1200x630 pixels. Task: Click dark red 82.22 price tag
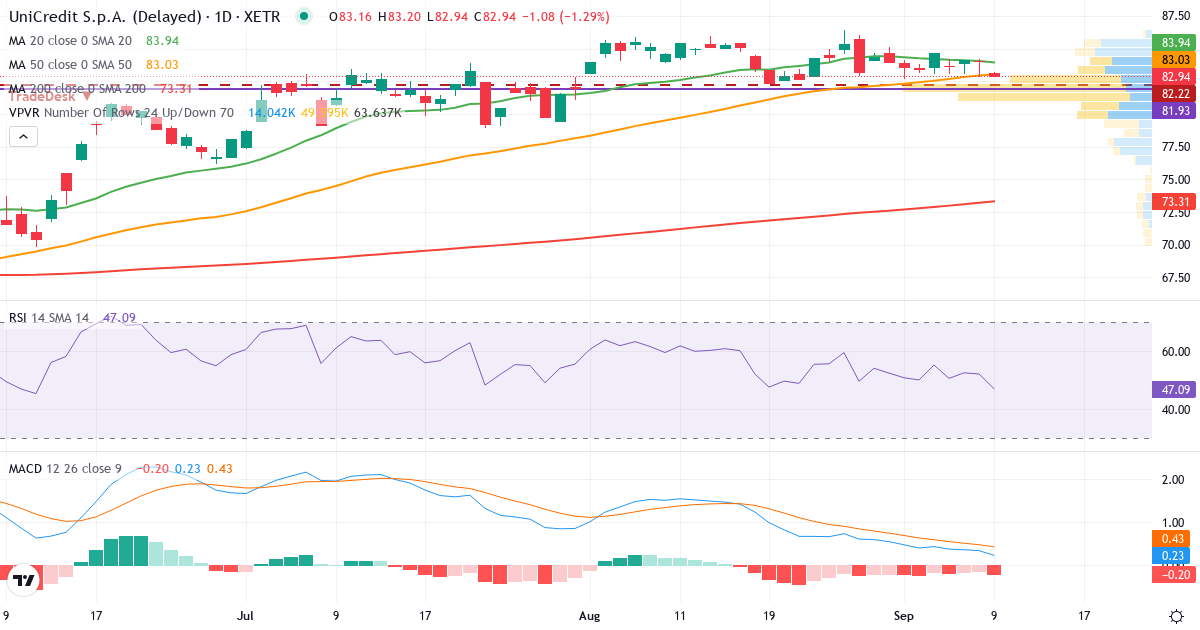(1175, 93)
